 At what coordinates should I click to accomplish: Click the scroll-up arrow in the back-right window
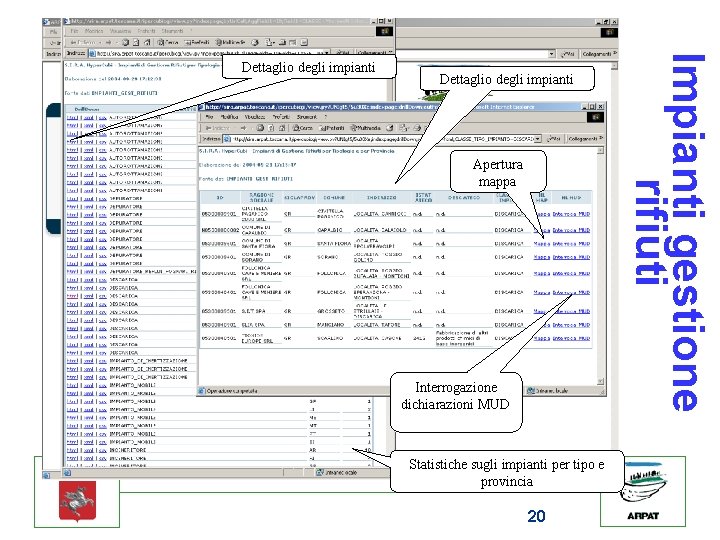pos(614,66)
